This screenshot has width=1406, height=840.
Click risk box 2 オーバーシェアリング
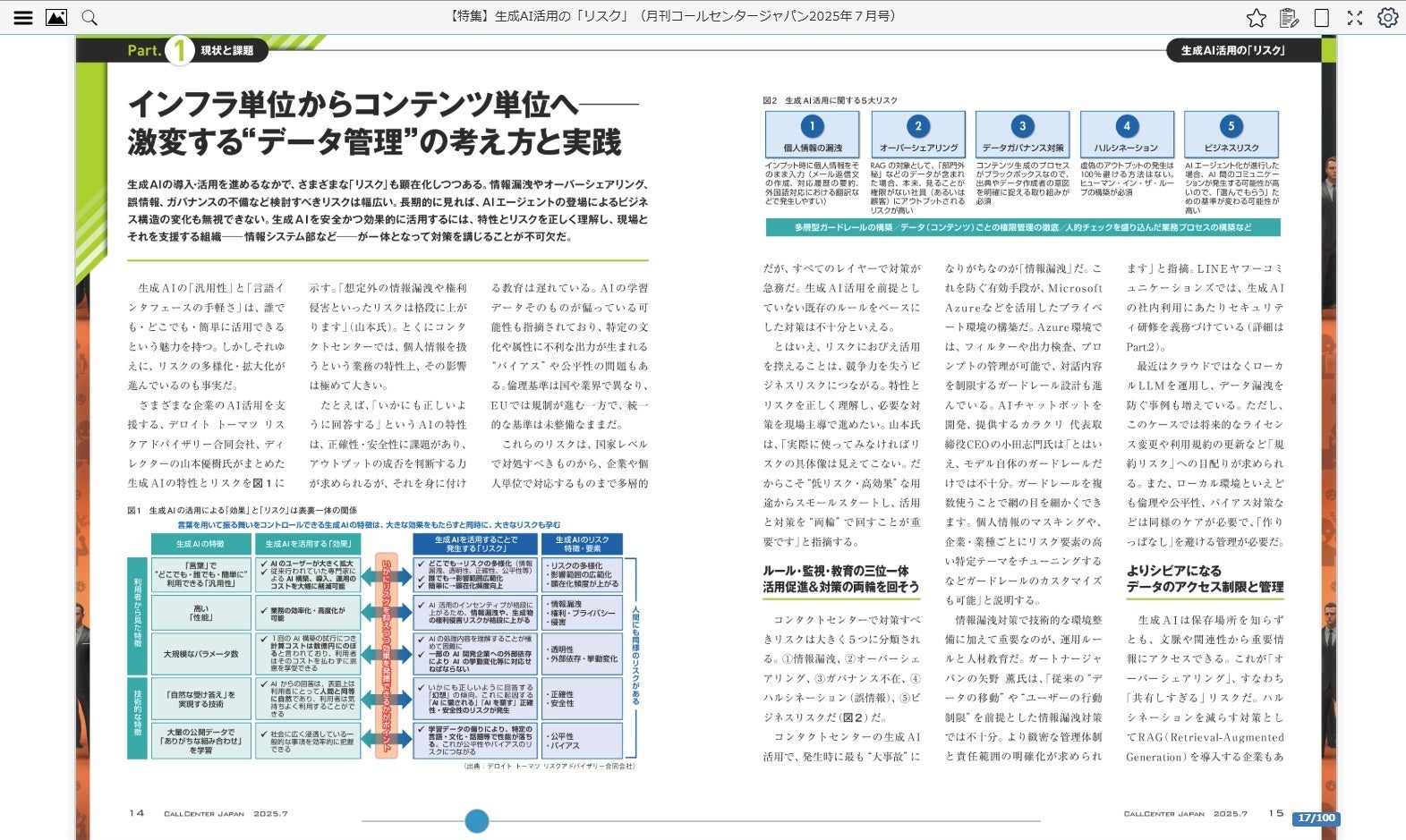click(x=918, y=134)
